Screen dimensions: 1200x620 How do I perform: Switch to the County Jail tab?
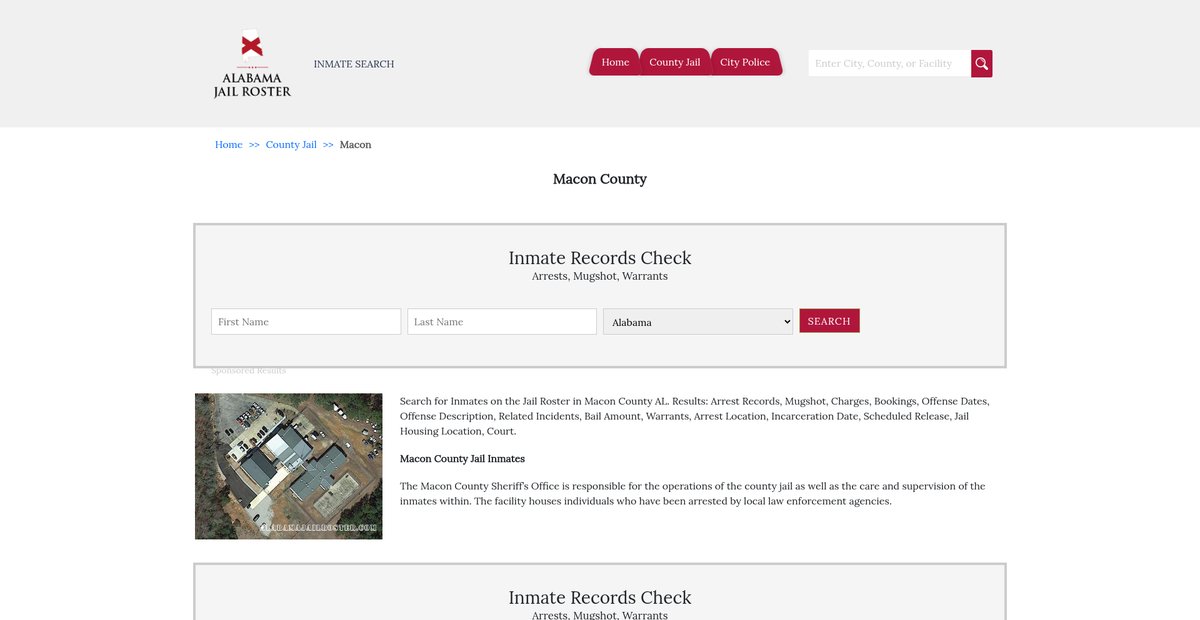click(x=674, y=62)
